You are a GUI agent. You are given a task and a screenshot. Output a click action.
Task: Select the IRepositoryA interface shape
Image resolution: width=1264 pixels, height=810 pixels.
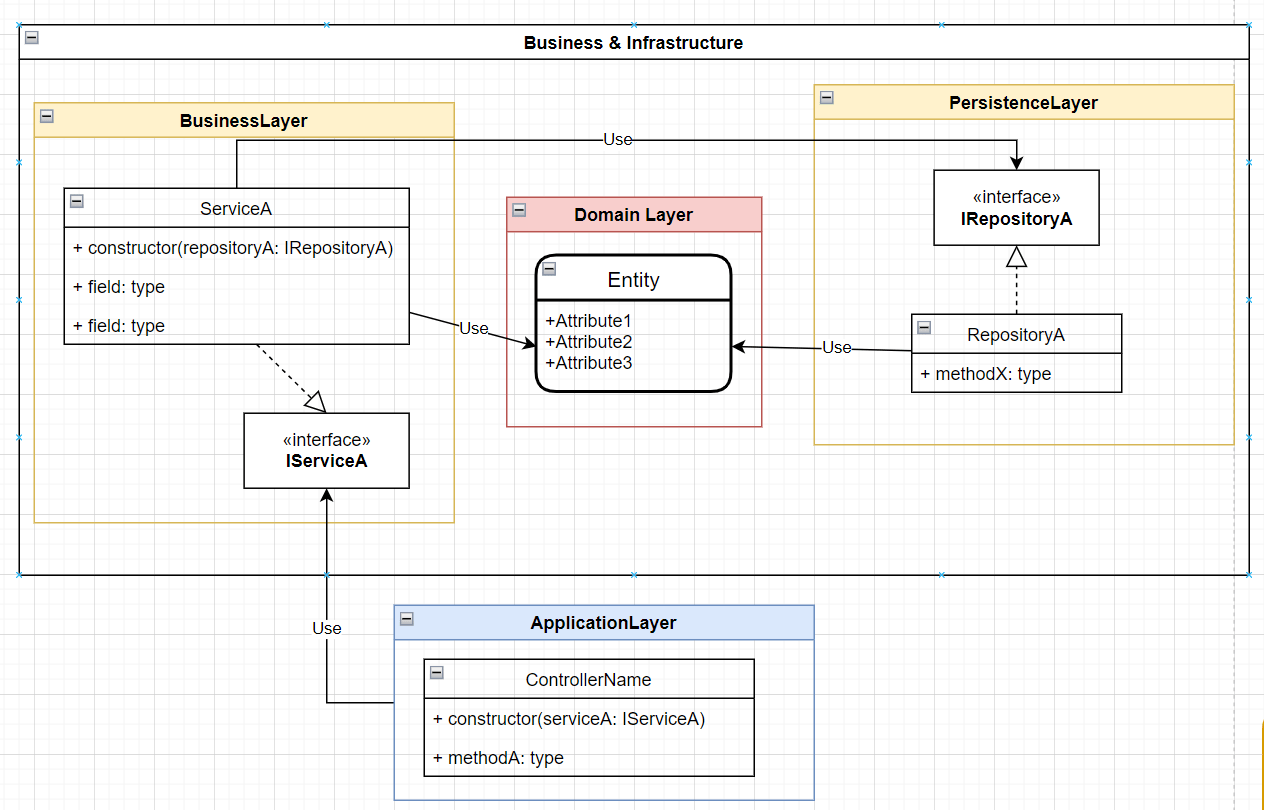coord(1016,207)
